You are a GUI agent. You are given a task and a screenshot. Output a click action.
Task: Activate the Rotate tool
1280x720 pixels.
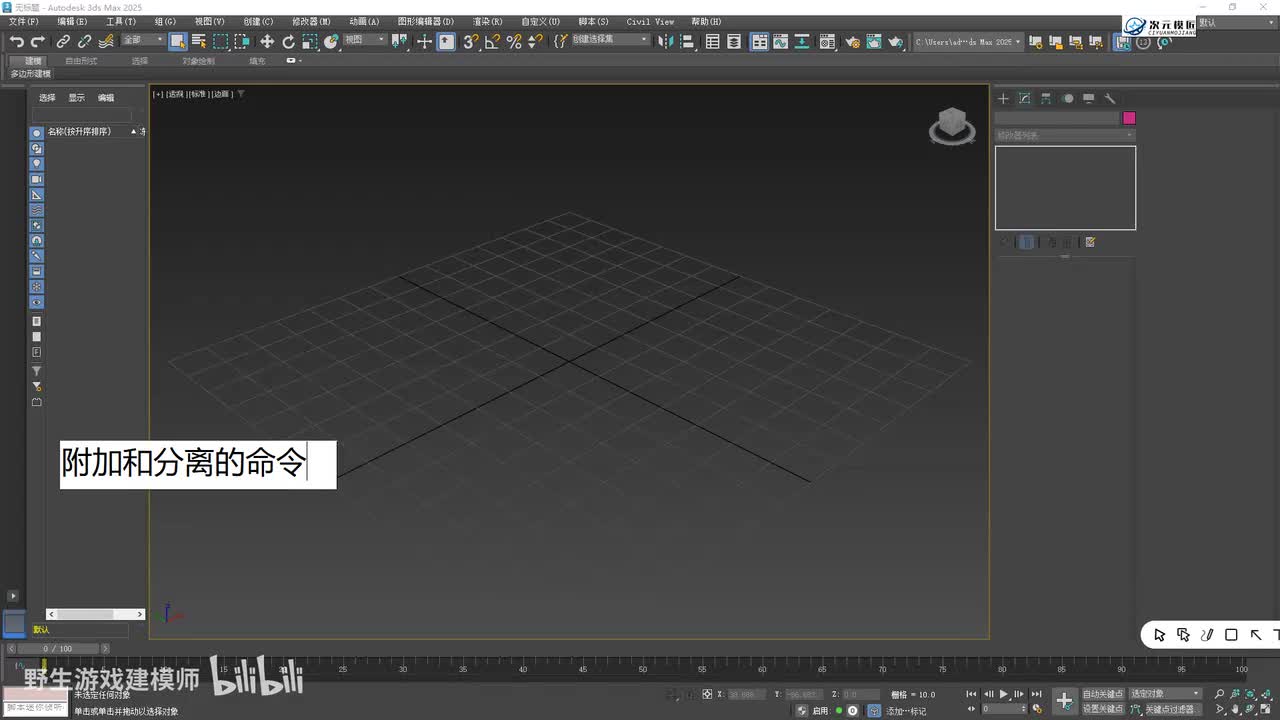click(289, 41)
